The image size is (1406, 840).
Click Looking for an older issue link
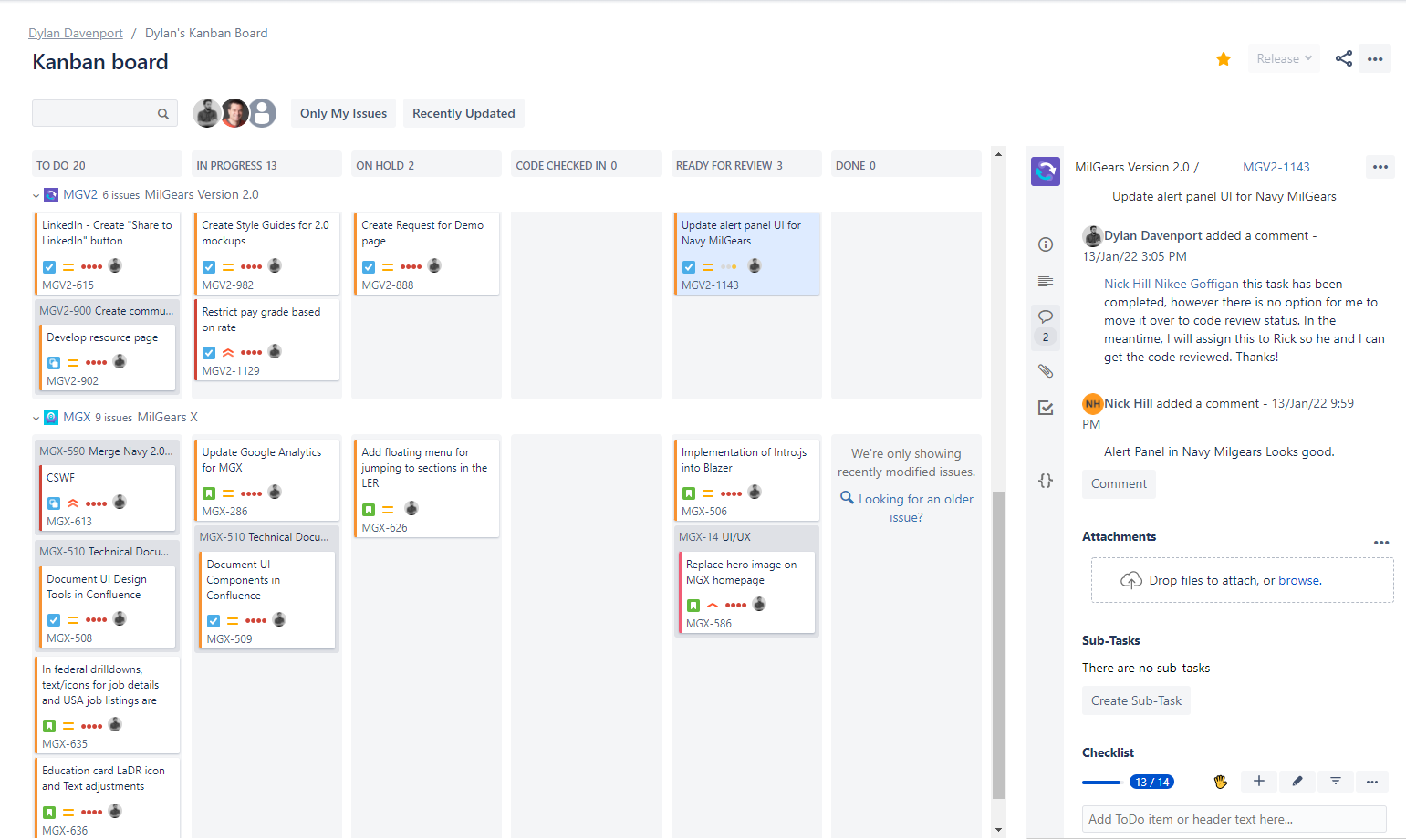coord(915,508)
